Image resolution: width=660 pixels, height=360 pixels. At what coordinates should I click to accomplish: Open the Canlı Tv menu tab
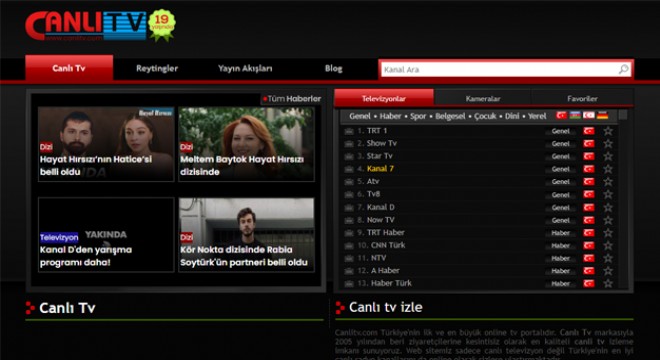(69, 68)
